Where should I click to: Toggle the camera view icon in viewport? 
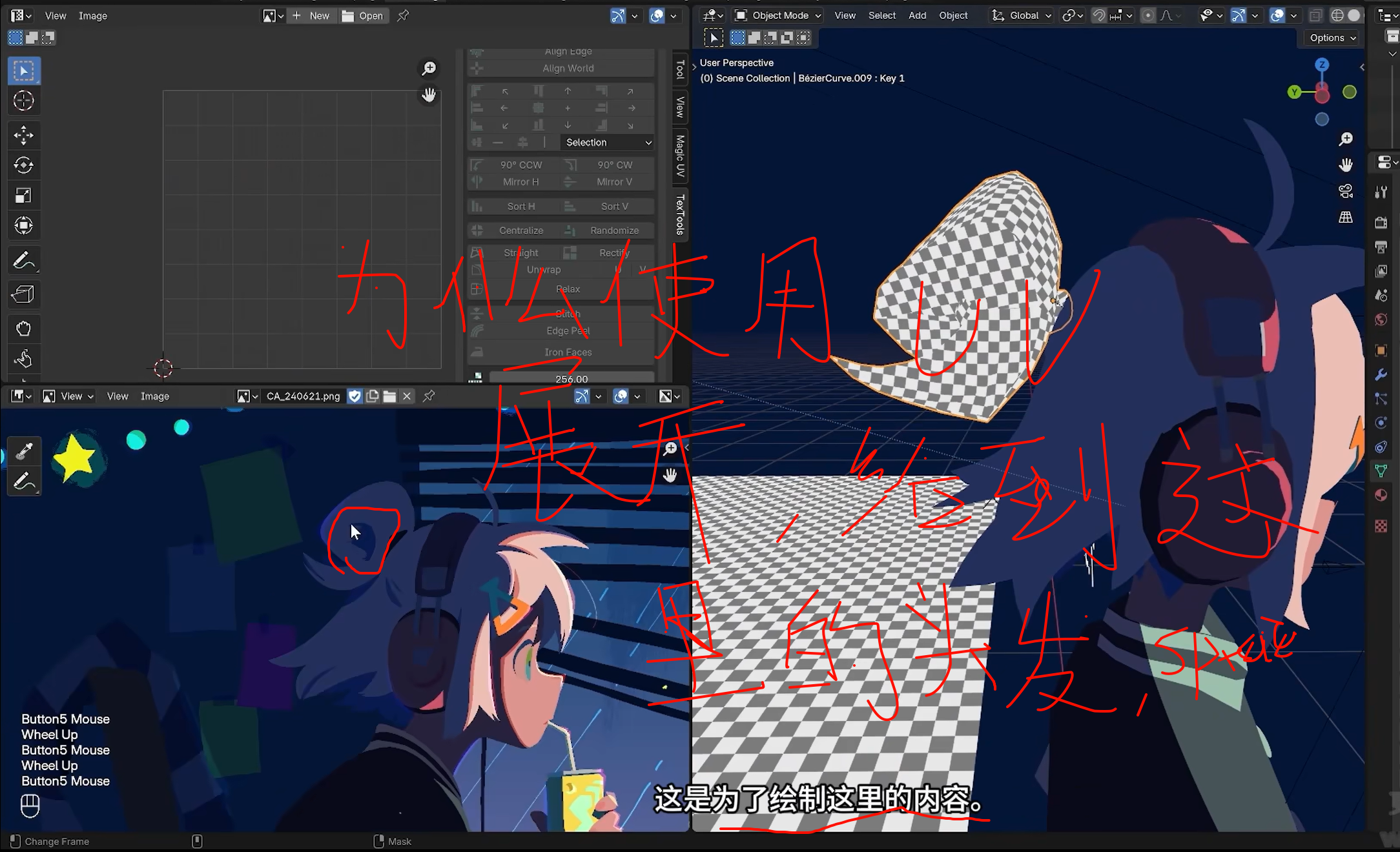(x=1346, y=191)
